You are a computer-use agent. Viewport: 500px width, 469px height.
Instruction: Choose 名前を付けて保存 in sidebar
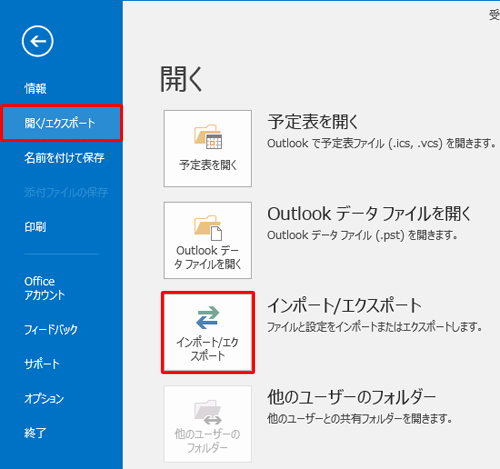pos(64,158)
